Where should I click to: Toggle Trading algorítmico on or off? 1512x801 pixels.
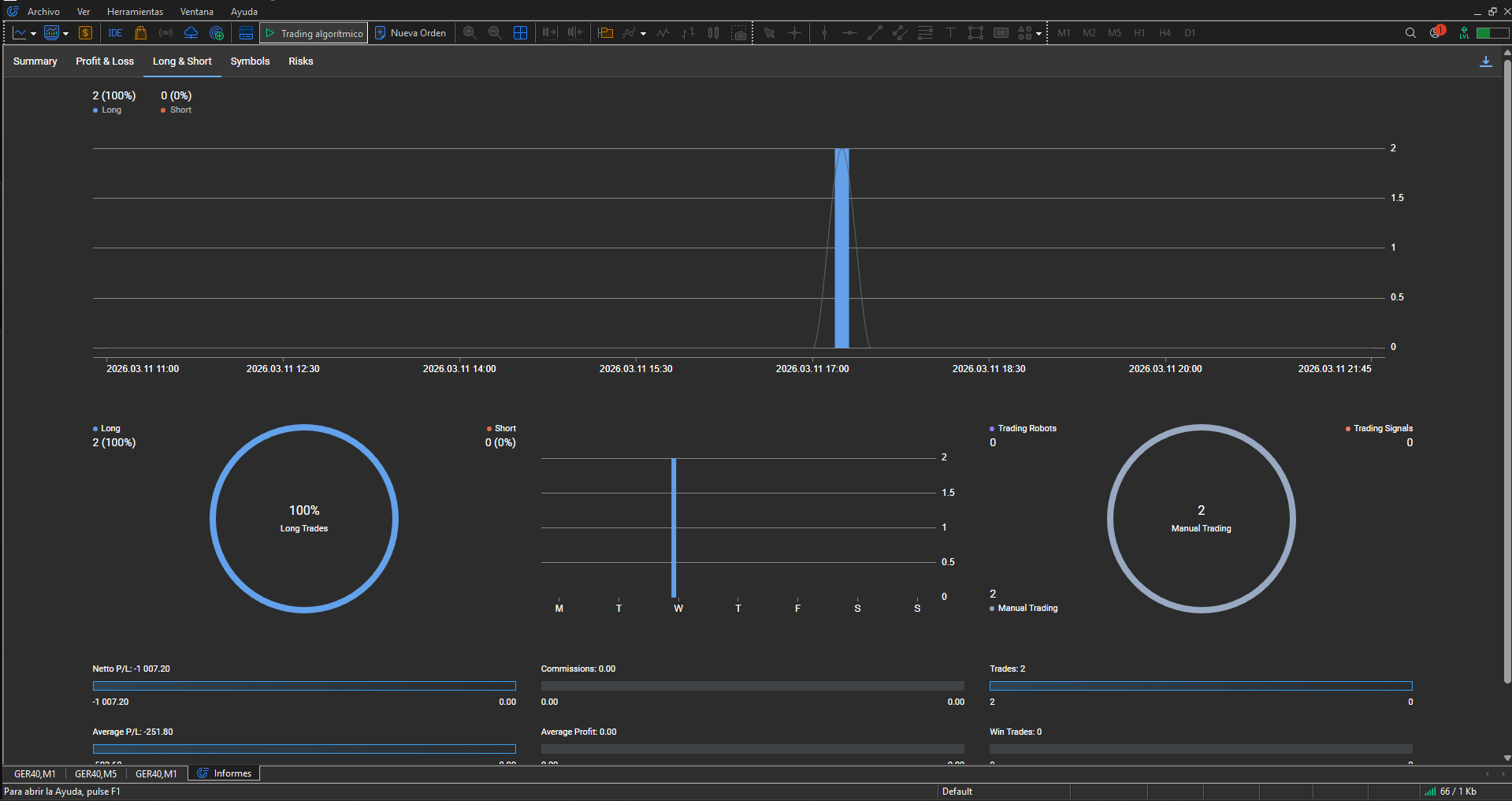click(314, 33)
